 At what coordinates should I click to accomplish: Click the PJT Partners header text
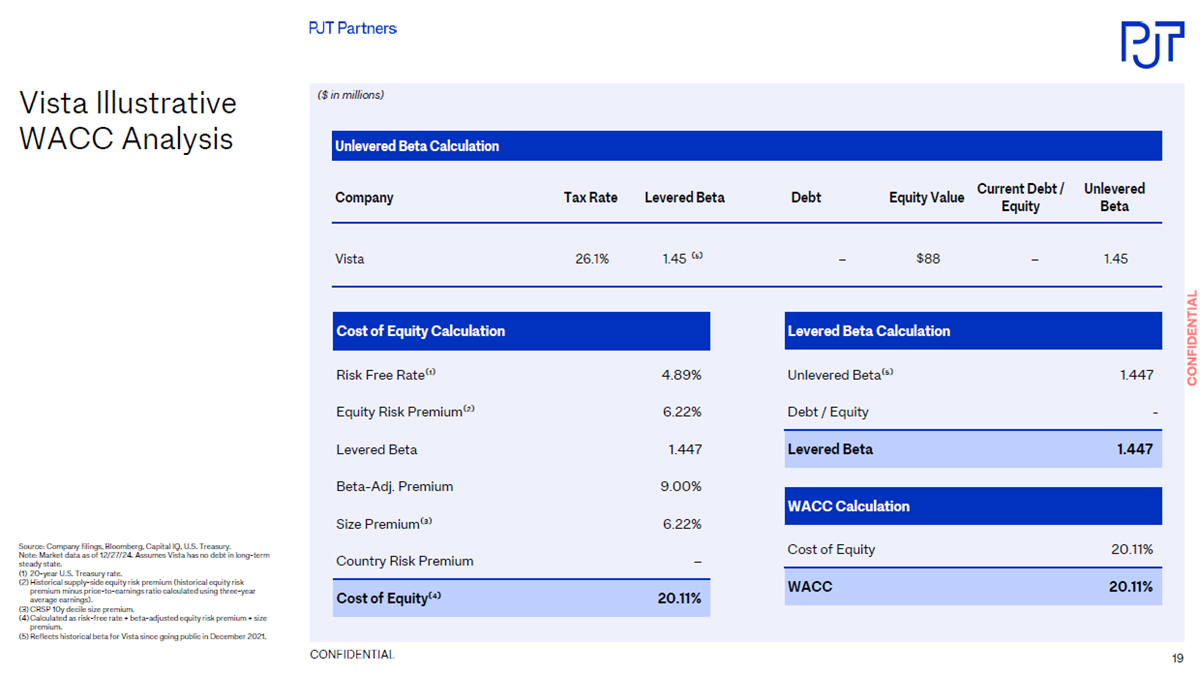pos(352,28)
